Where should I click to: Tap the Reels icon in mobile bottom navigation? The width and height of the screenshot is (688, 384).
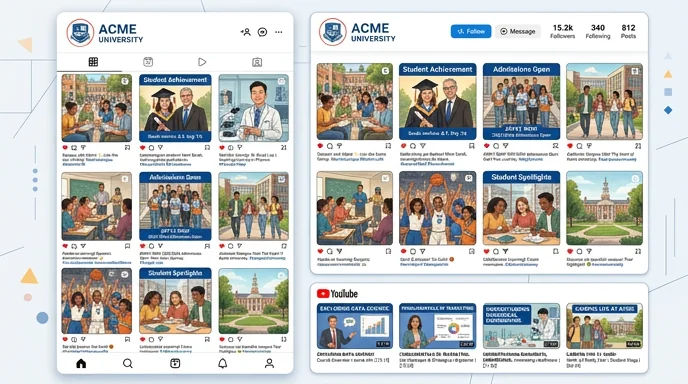175,363
